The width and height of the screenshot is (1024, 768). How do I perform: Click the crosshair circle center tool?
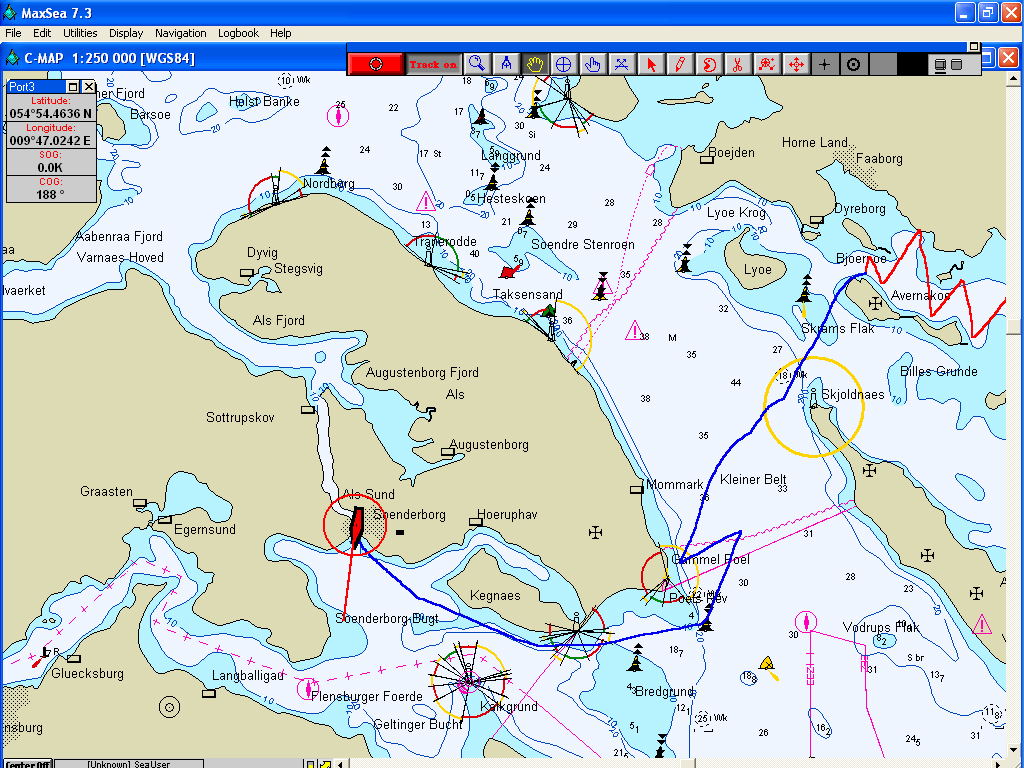pos(563,64)
